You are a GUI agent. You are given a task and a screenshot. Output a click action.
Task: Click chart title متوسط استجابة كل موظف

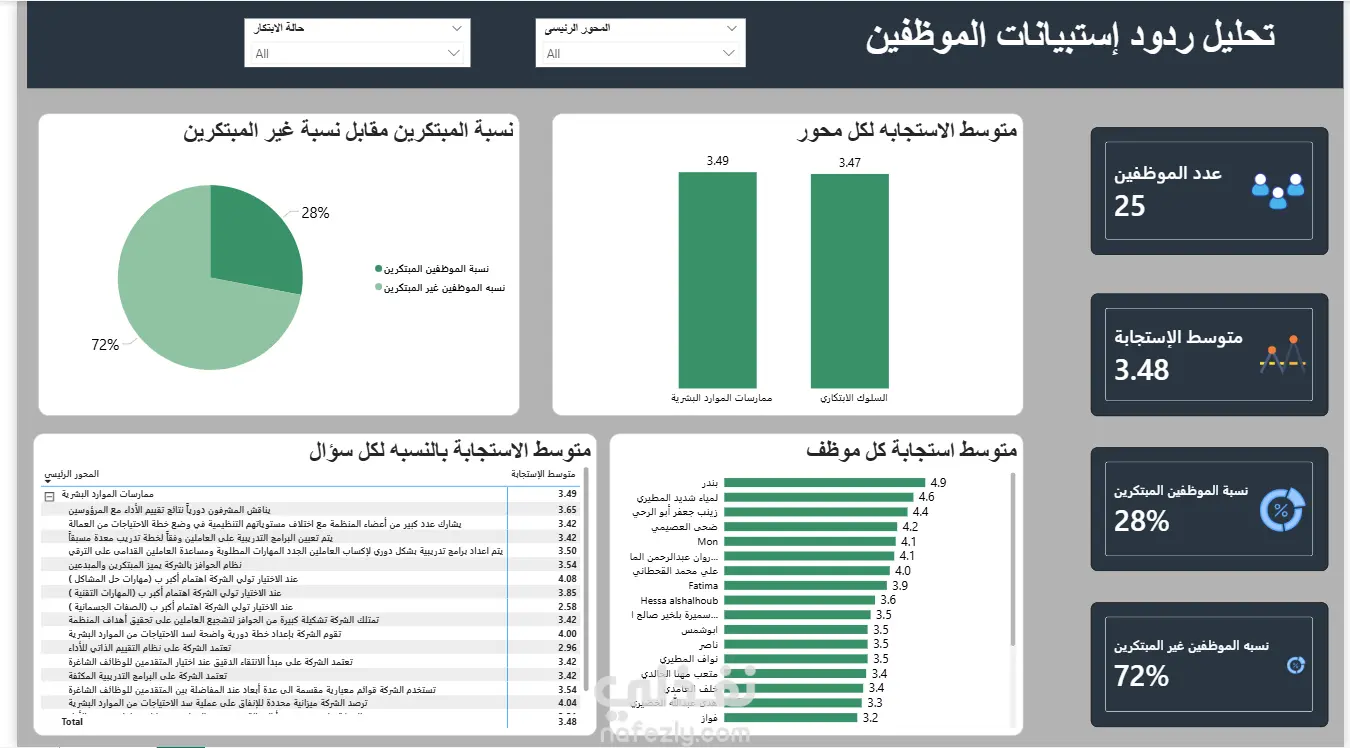click(x=911, y=451)
